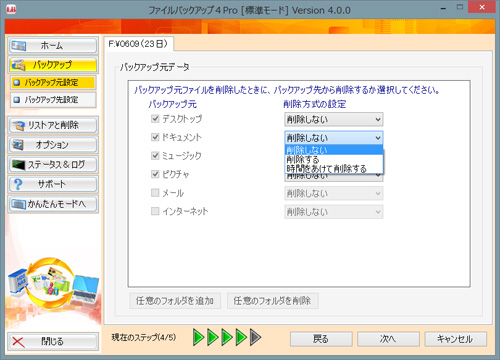
Task: Check the インターネット checkbox
Action: tap(155, 211)
